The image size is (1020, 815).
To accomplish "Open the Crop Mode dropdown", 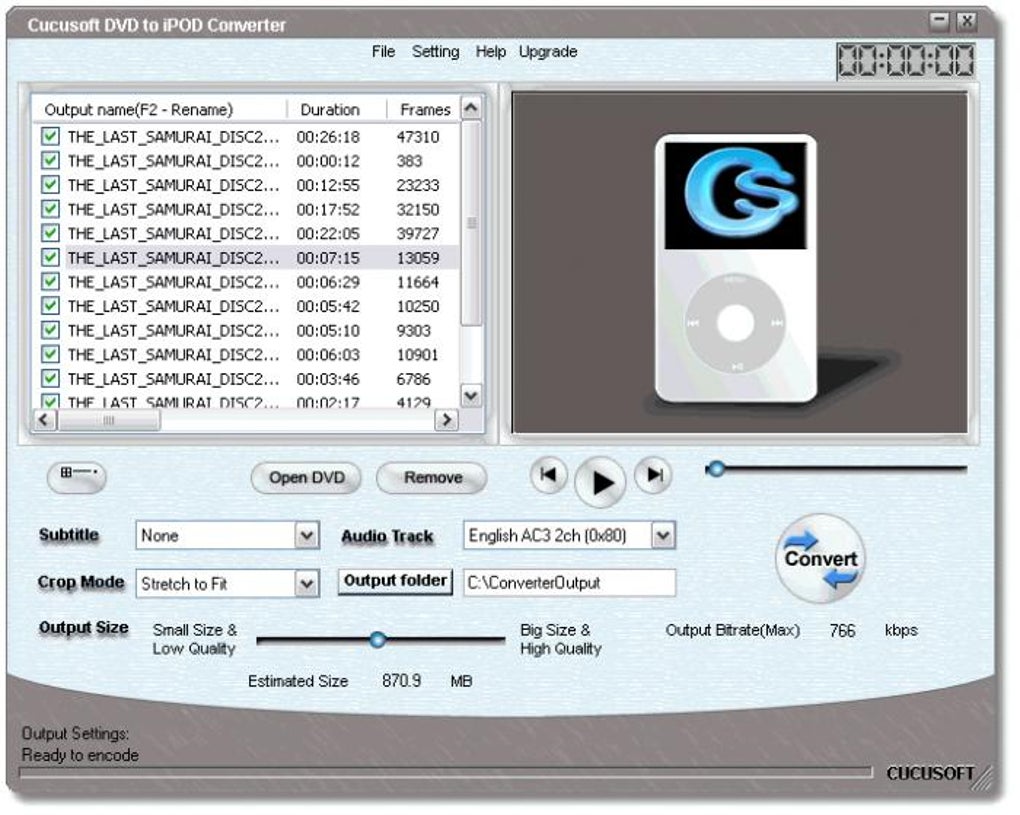I will point(306,583).
